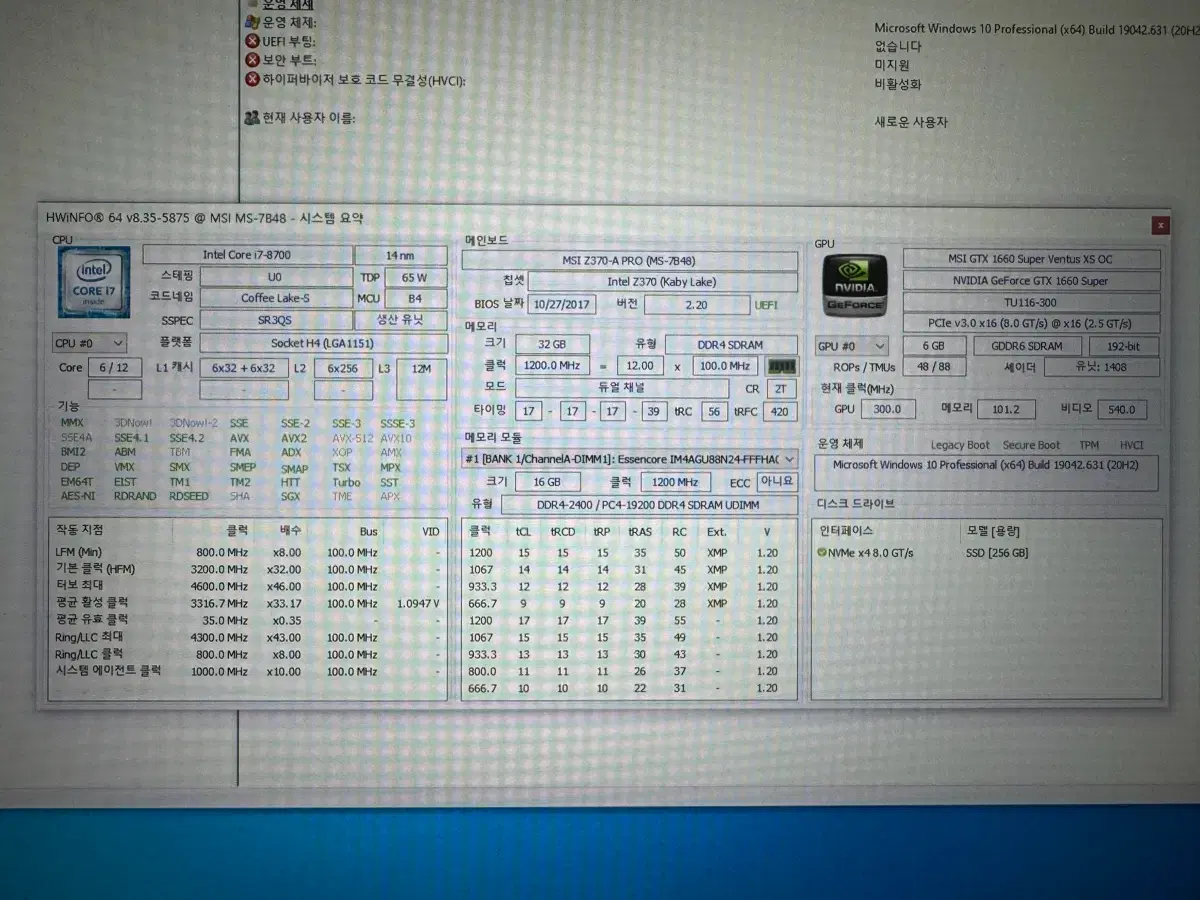This screenshot has width=1200, height=900.
Task: Click the 2T command rate field
Action: 781,389
